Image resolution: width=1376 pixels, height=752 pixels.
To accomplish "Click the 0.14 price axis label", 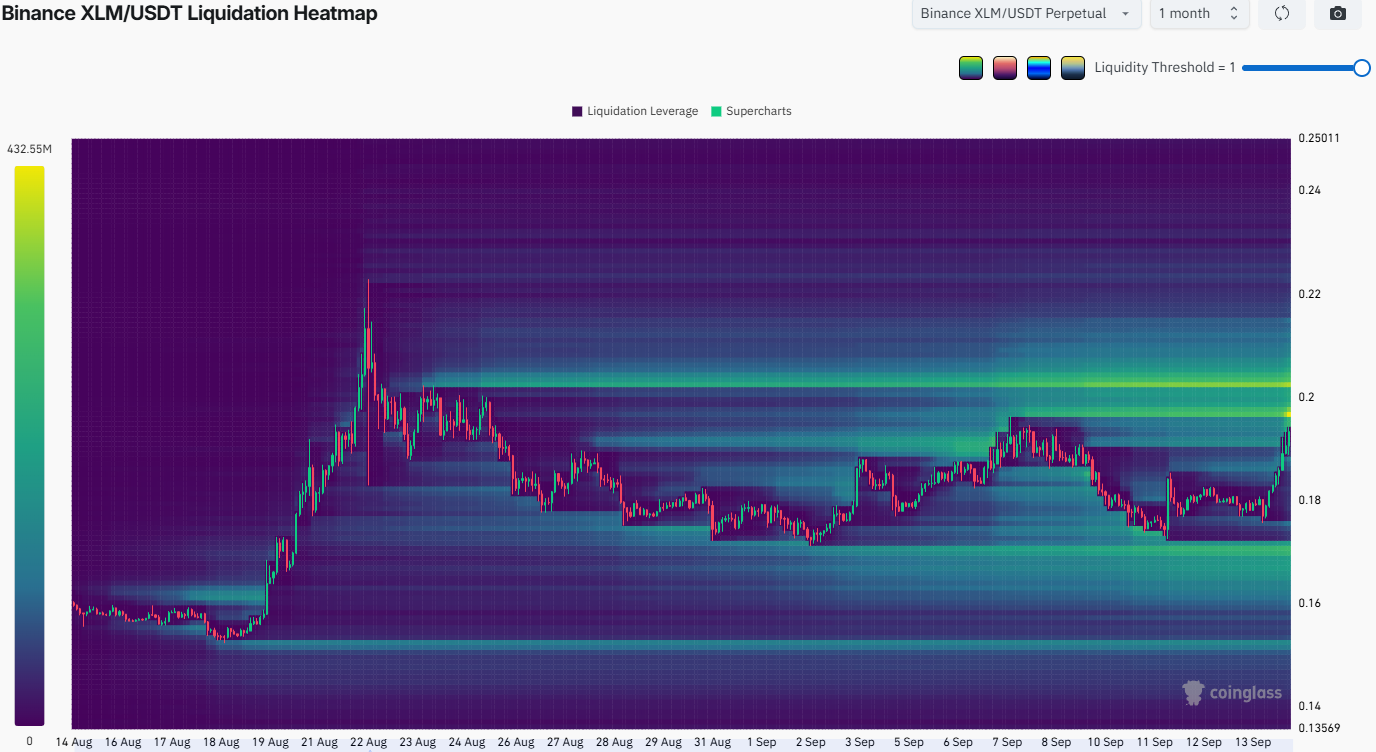I will coord(1310,706).
